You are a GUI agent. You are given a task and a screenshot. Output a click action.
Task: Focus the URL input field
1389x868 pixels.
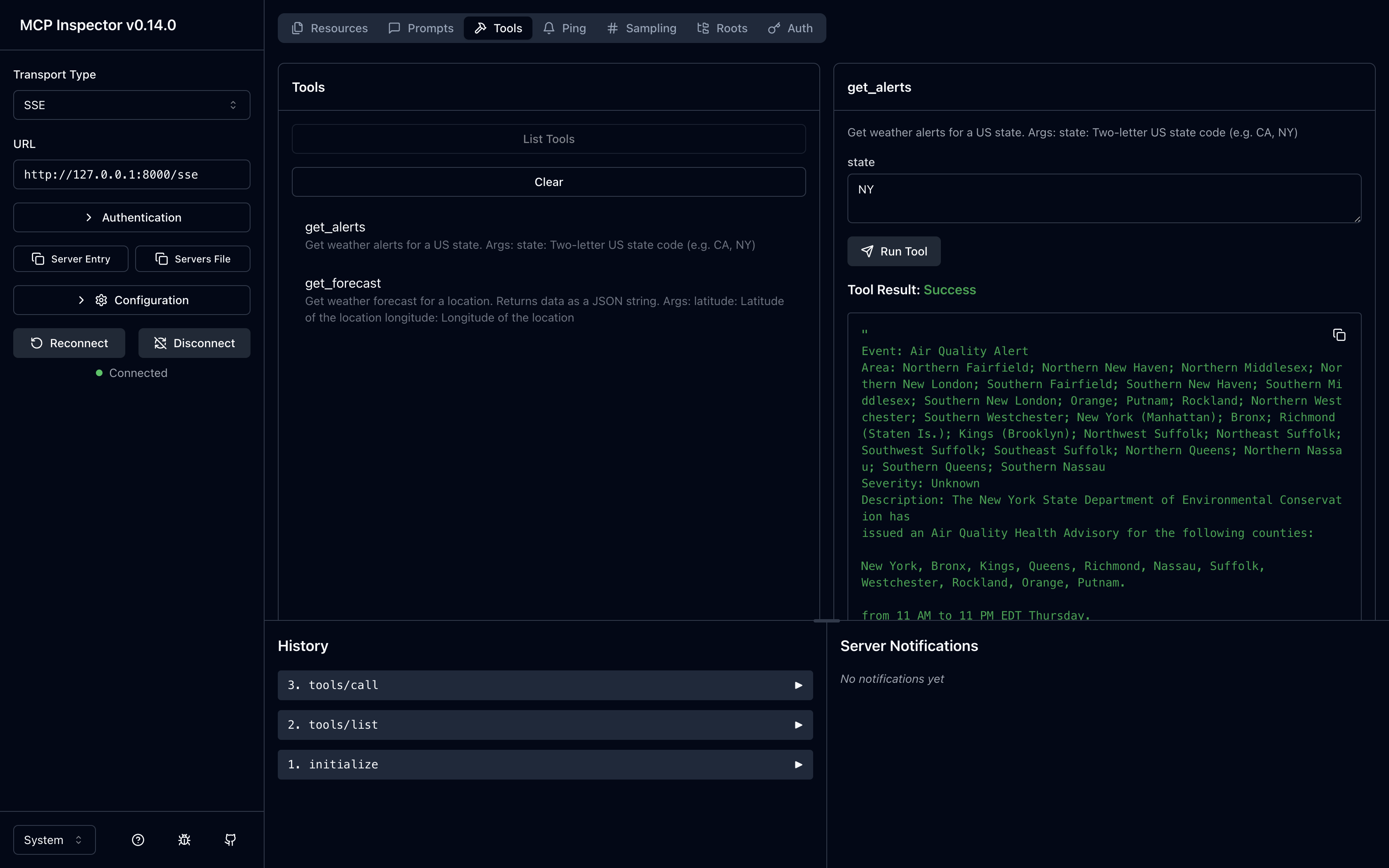point(131,174)
